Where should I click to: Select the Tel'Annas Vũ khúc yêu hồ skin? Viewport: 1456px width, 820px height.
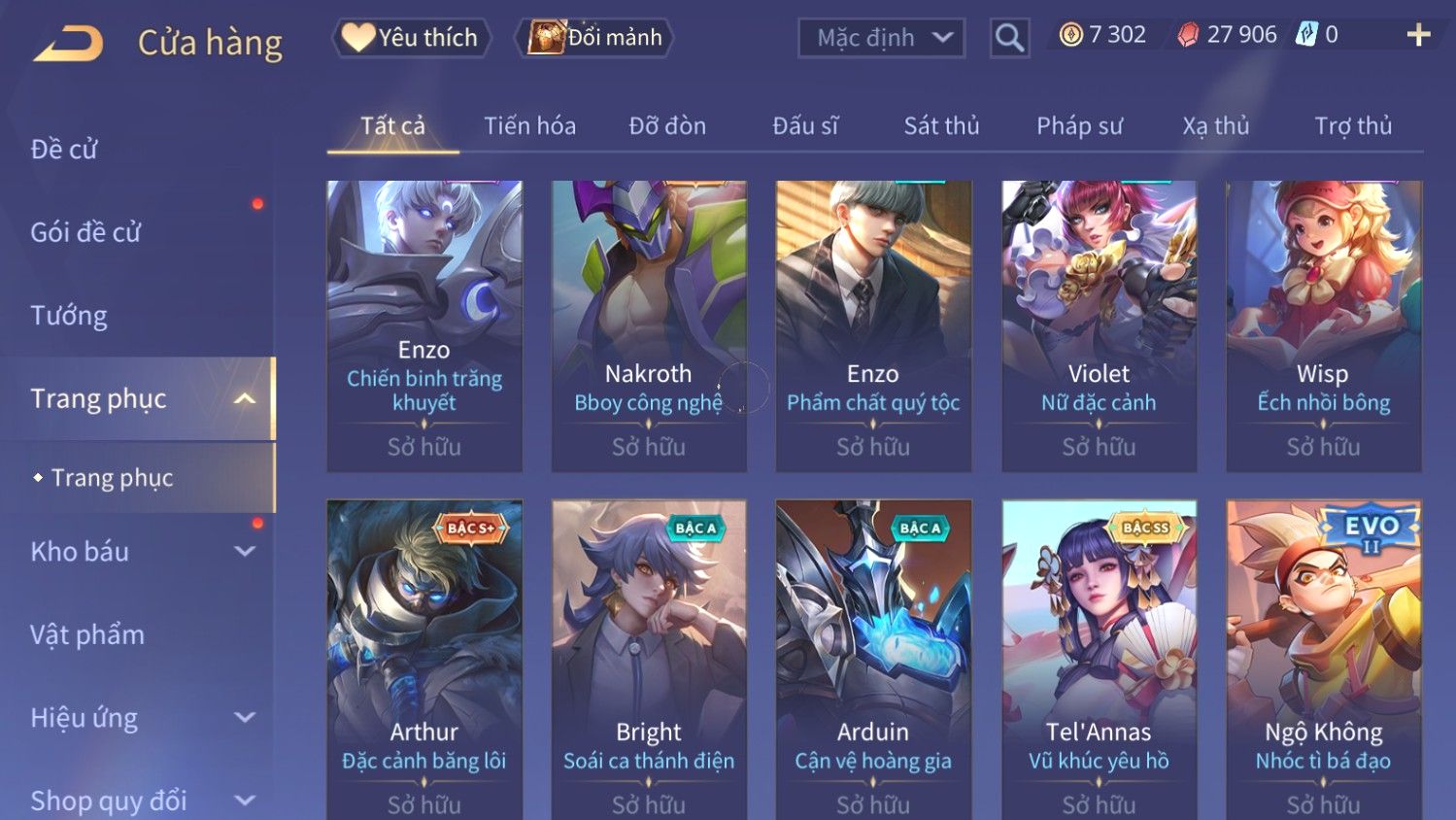tap(1099, 660)
